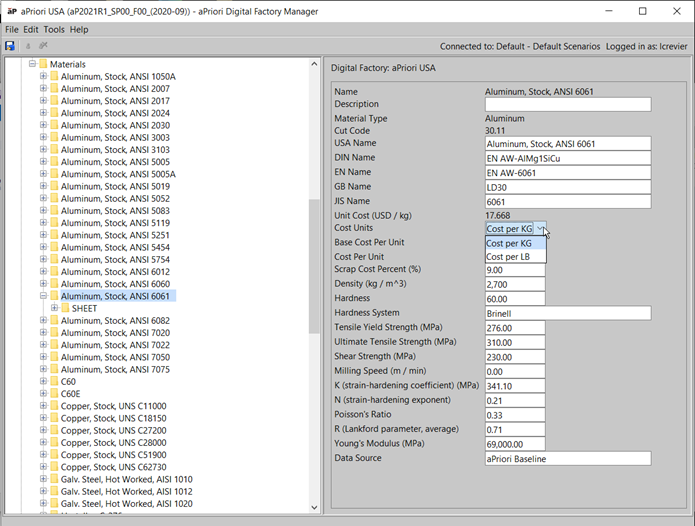Click the greyed edit tool icon in the toolbar
695x526 pixels.
(x=43, y=46)
